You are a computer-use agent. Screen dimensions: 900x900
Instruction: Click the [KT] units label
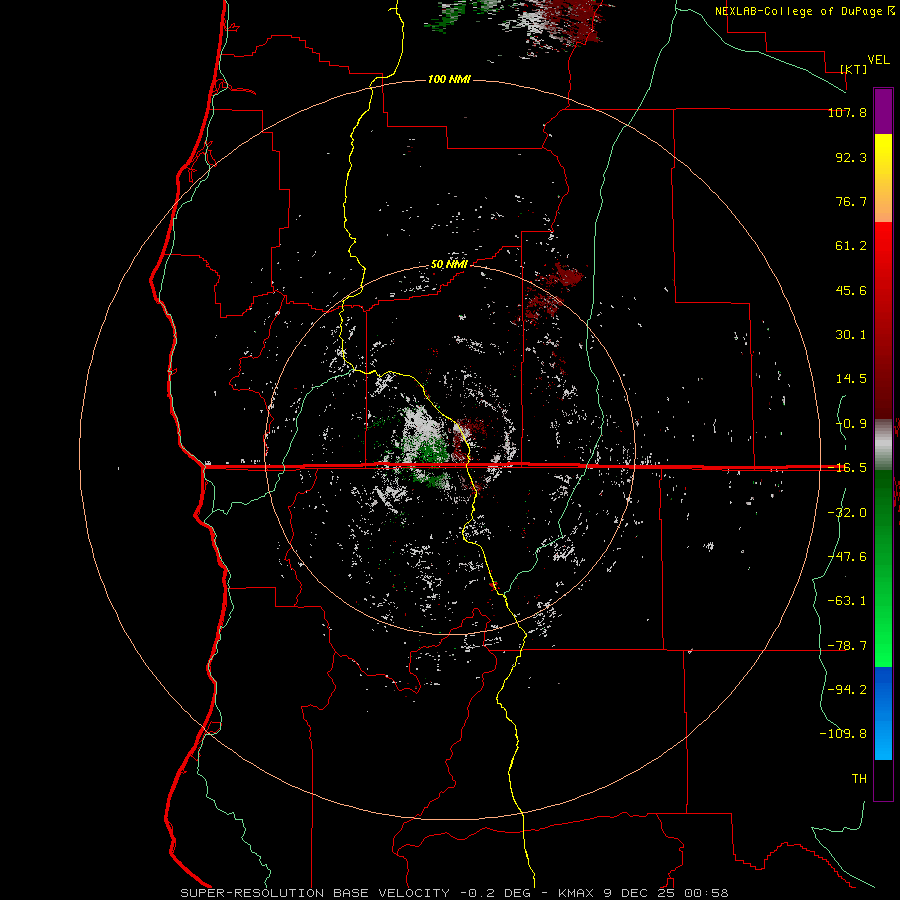[854, 69]
